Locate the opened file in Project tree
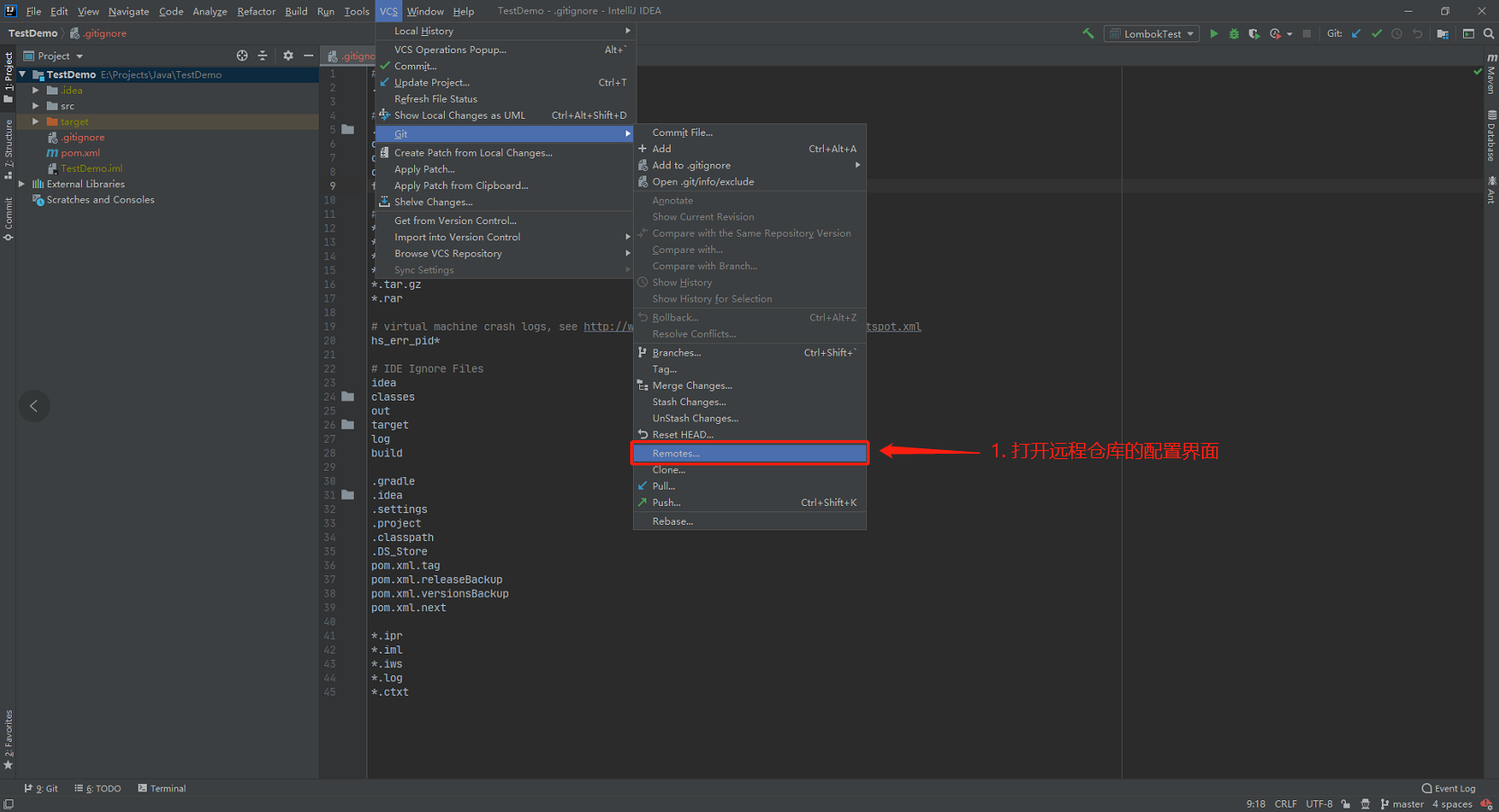Screen dimensions: 1499x812 coord(242,56)
